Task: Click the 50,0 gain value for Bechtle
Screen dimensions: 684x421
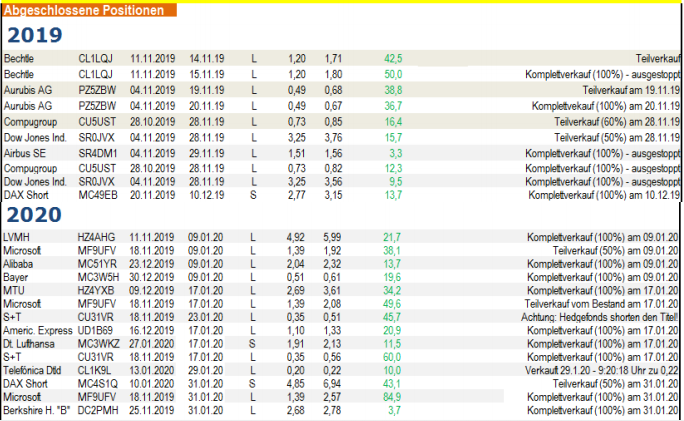Action: coord(393,74)
